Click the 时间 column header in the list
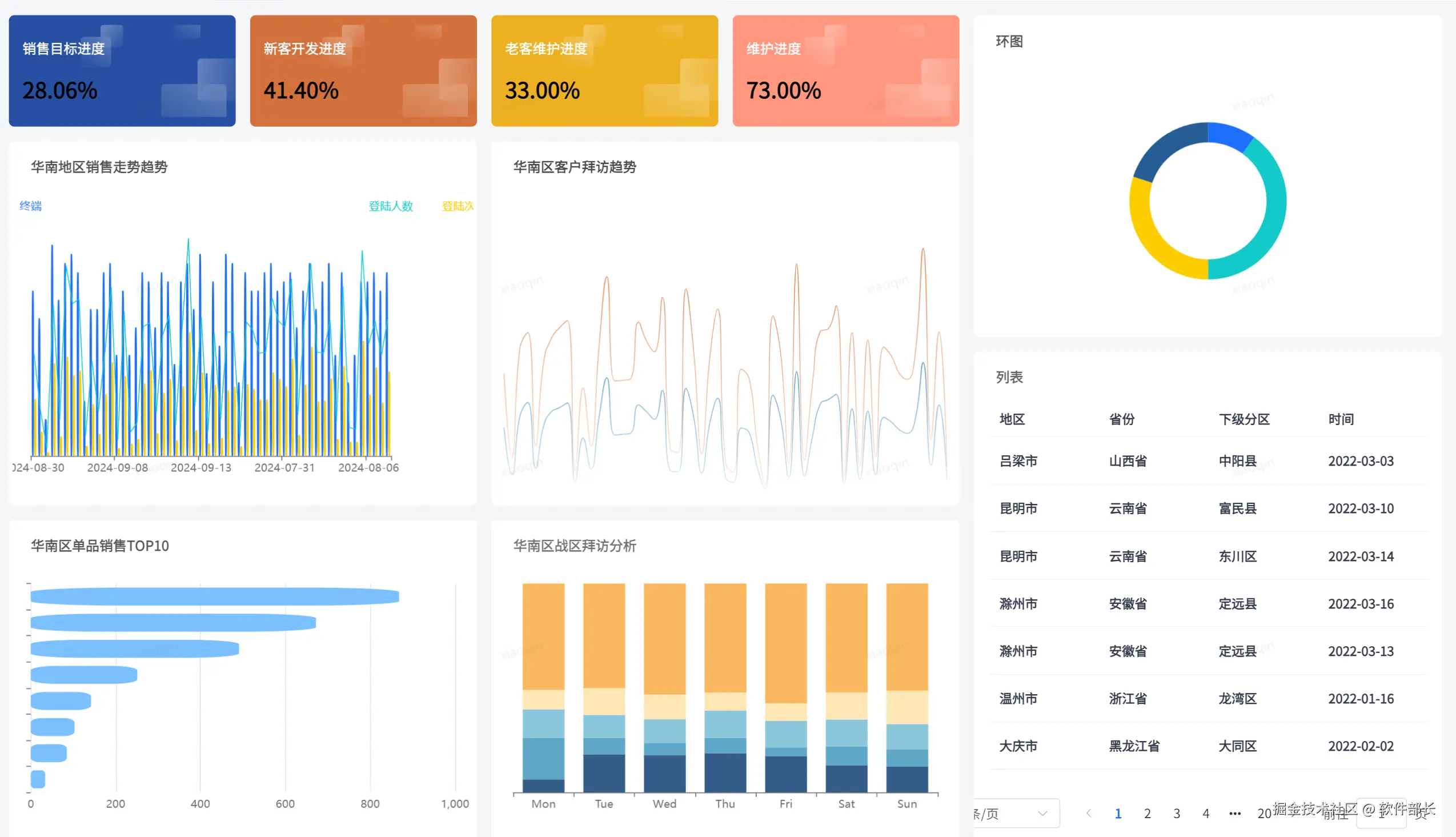 coord(1341,419)
